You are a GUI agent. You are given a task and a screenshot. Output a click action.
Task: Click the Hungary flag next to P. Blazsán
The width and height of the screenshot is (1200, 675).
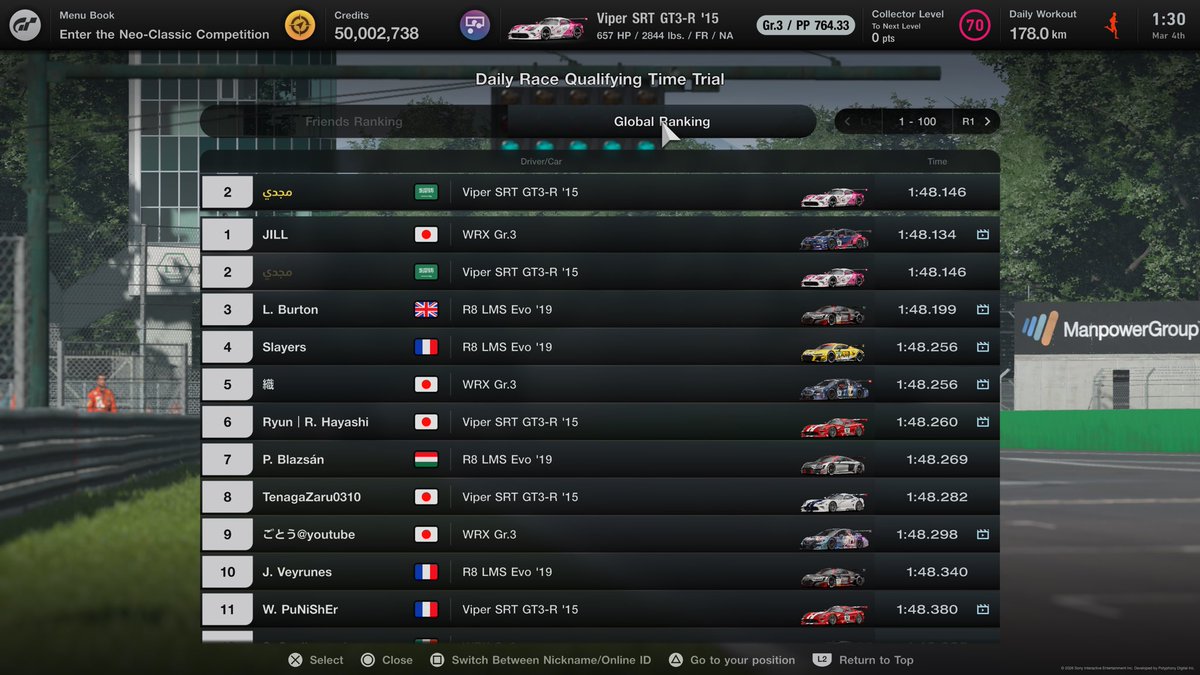[x=426, y=460]
